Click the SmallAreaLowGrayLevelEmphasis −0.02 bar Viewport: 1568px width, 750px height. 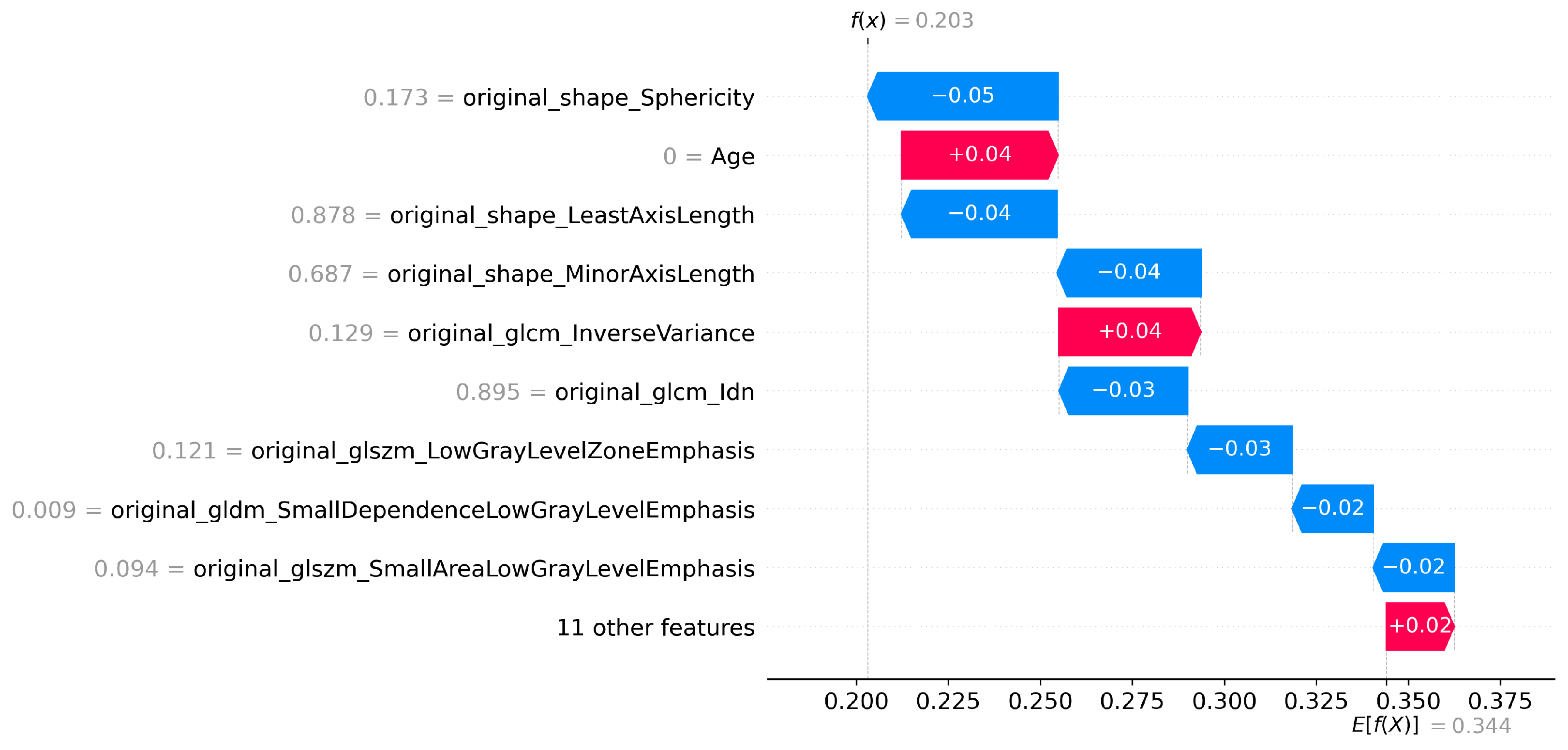tap(1413, 568)
